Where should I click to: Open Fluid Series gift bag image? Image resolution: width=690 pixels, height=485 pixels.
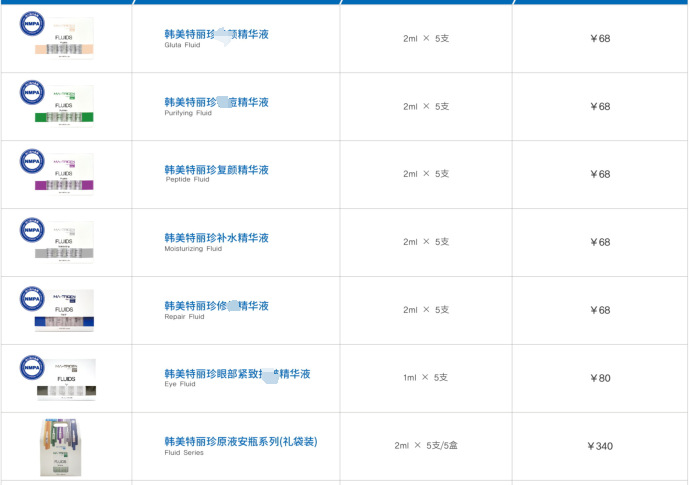tap(61, 447)
